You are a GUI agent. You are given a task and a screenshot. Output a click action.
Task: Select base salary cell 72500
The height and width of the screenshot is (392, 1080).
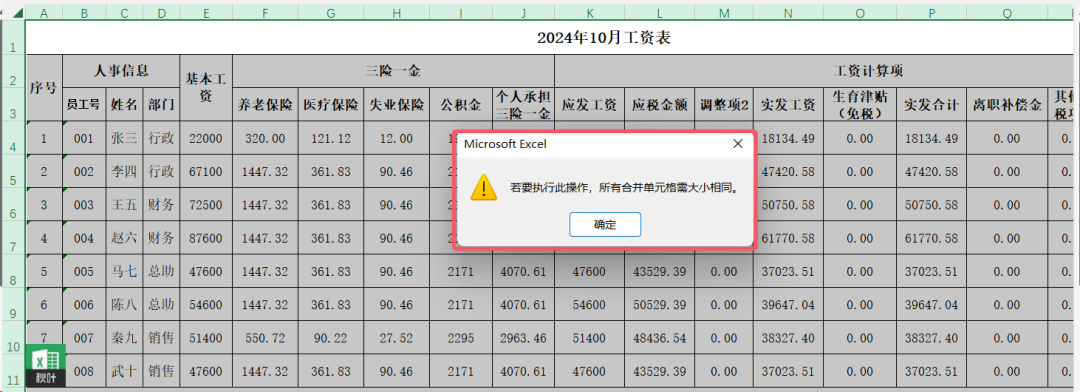206,205
